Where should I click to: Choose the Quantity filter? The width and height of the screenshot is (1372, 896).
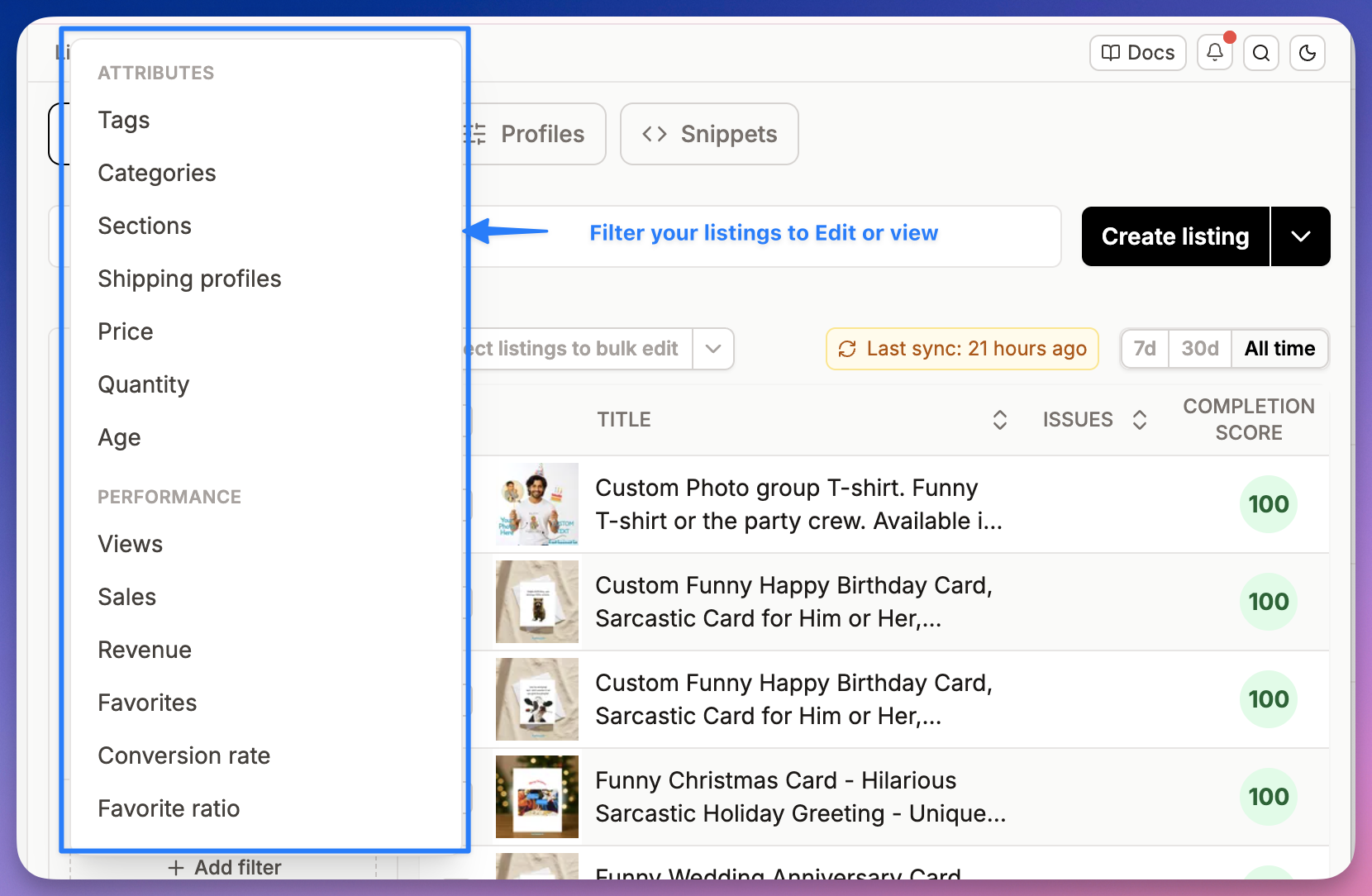pos(144,384)
